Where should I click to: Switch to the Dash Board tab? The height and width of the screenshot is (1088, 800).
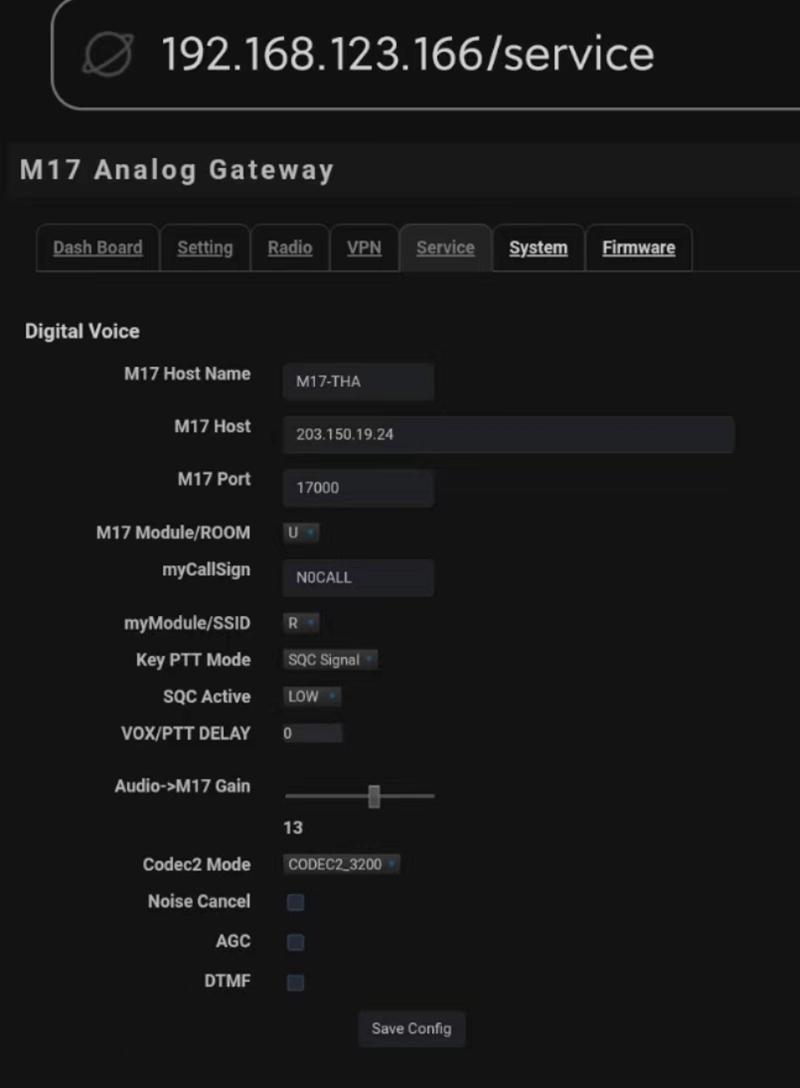pos(97,248)
